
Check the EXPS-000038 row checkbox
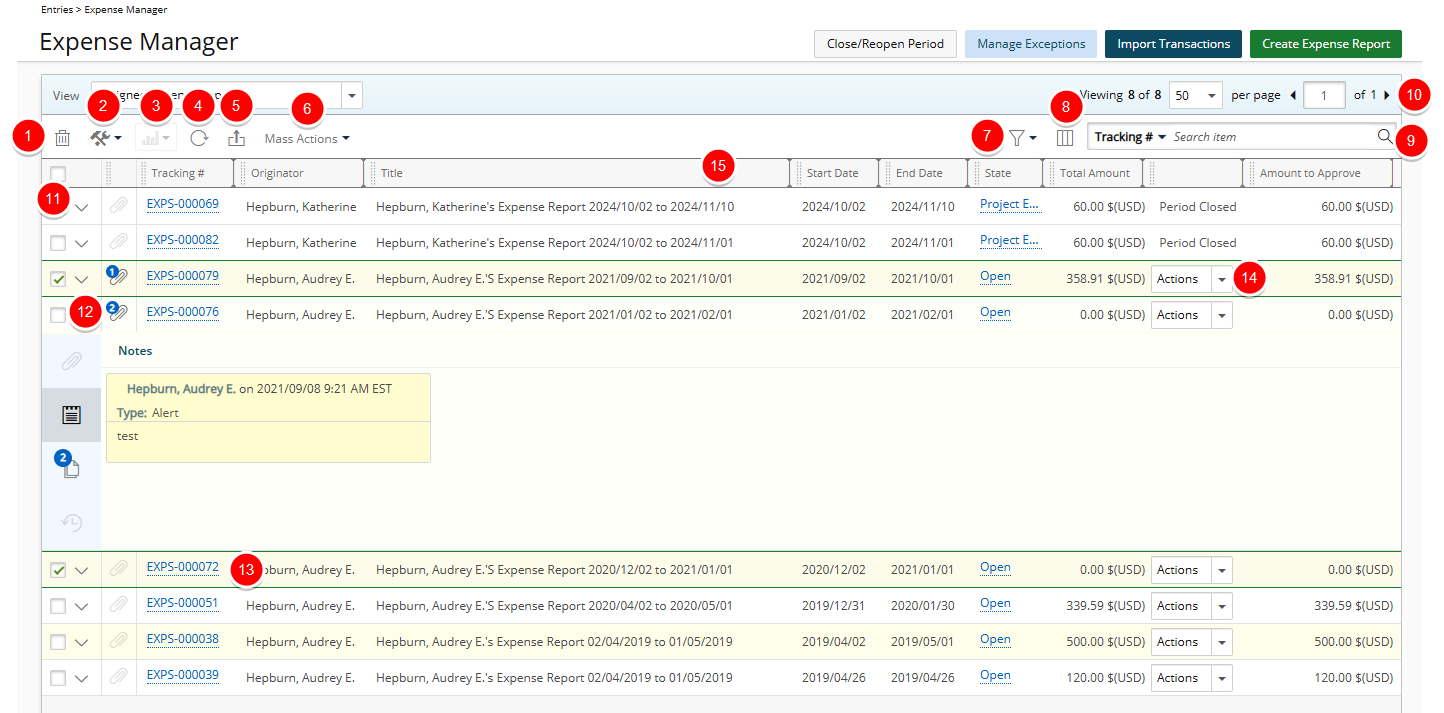pos(58,642)
